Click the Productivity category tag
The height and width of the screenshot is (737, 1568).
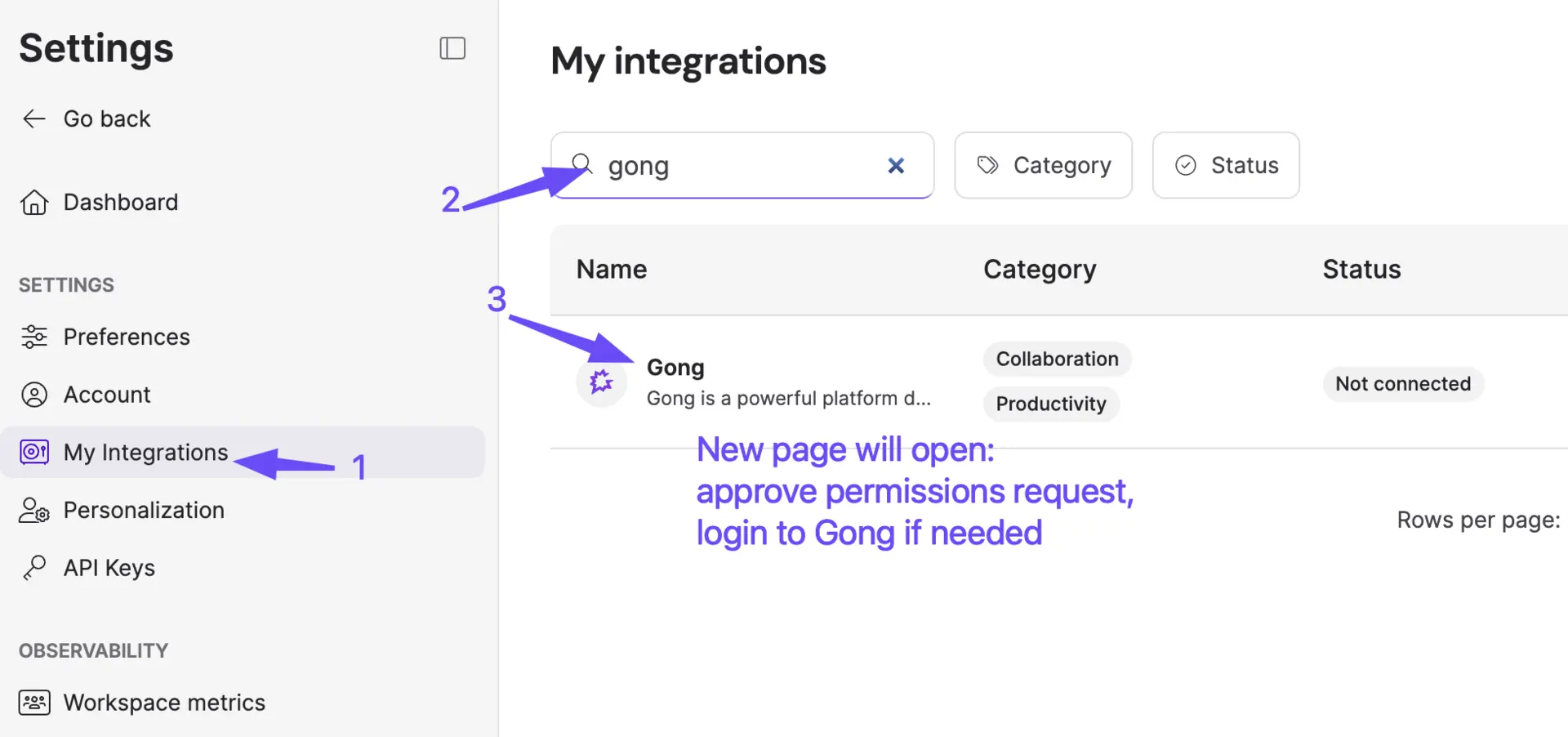[x=1051, y=404]
